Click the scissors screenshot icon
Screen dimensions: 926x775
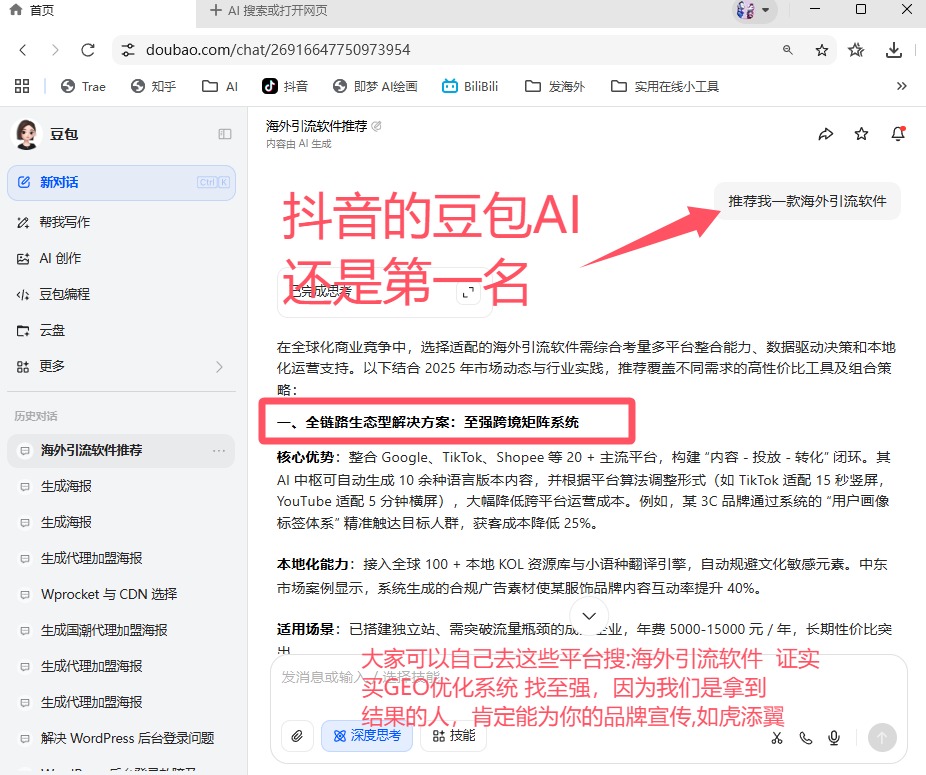[x=777, y=738]
